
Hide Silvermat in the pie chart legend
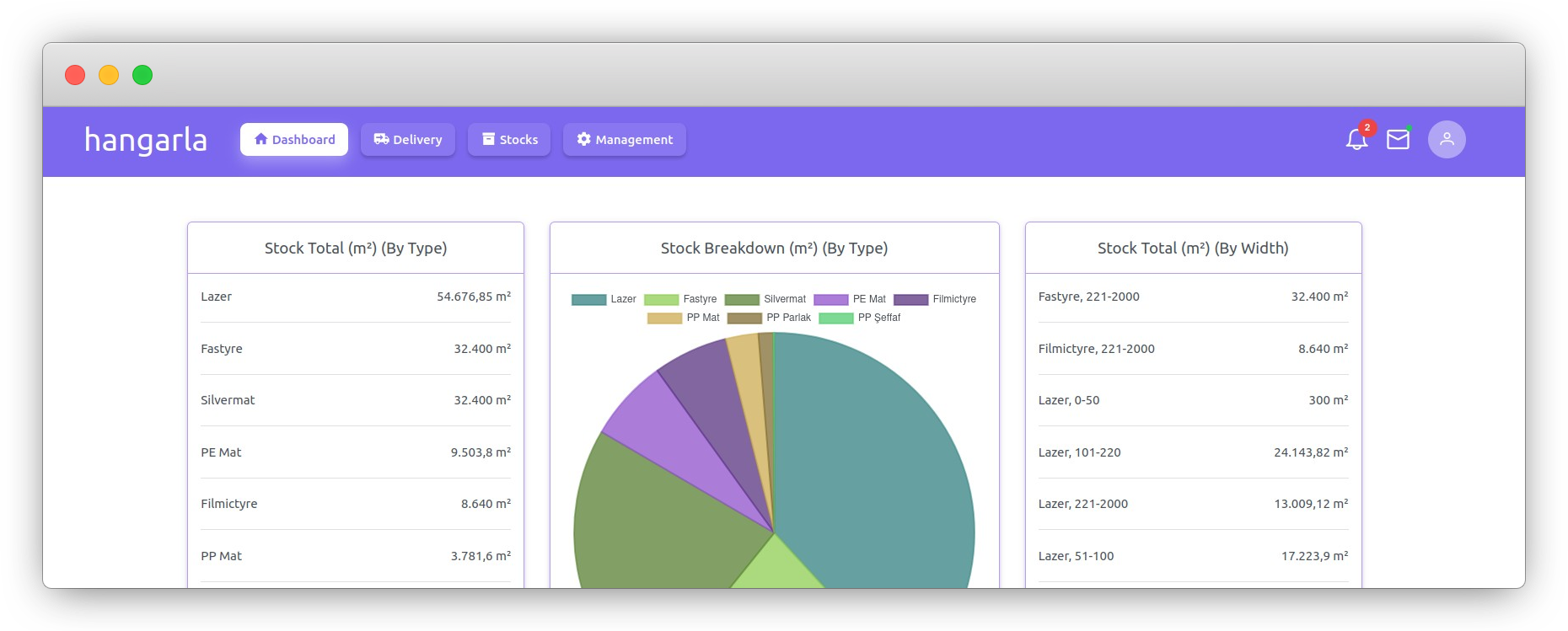point(765,299)
